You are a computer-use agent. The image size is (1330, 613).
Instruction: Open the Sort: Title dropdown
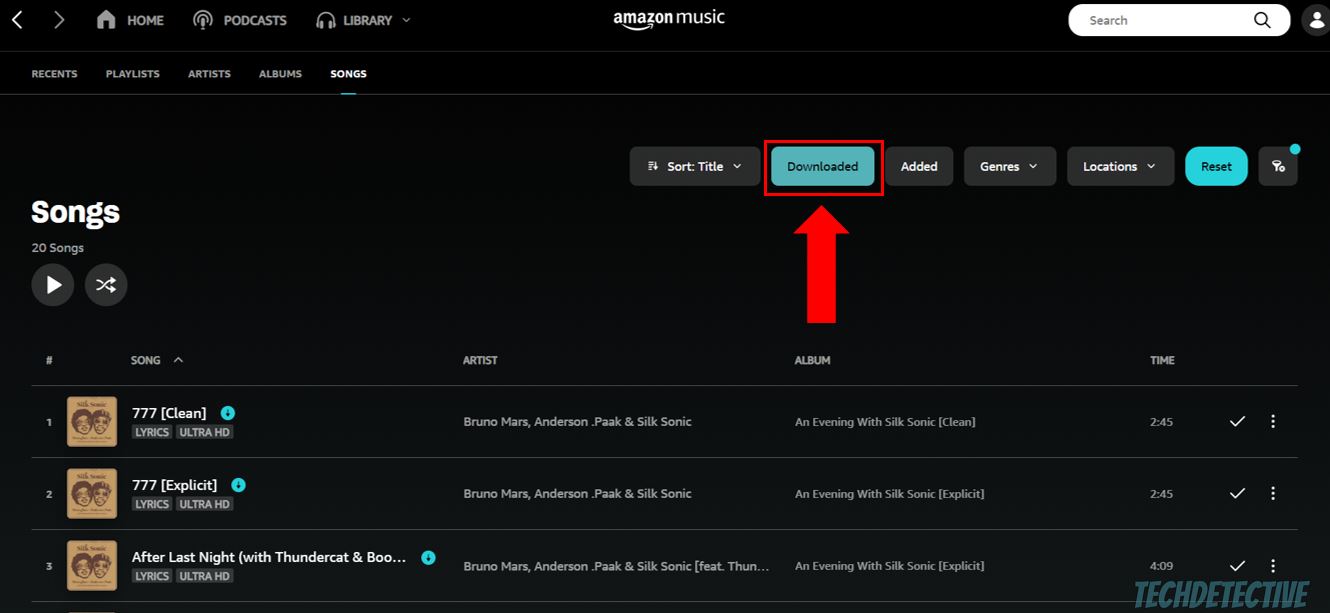coord(694,166)
